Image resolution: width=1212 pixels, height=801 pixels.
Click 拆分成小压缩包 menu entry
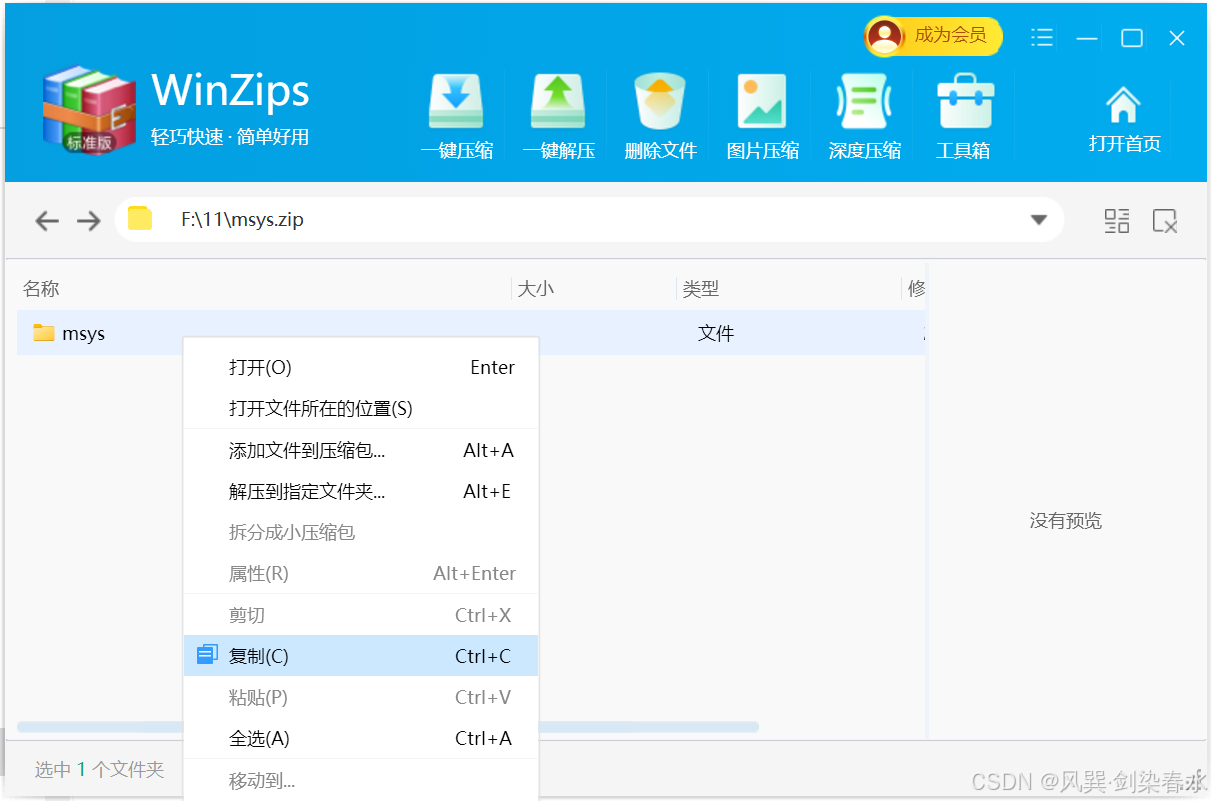coord(361,532)
